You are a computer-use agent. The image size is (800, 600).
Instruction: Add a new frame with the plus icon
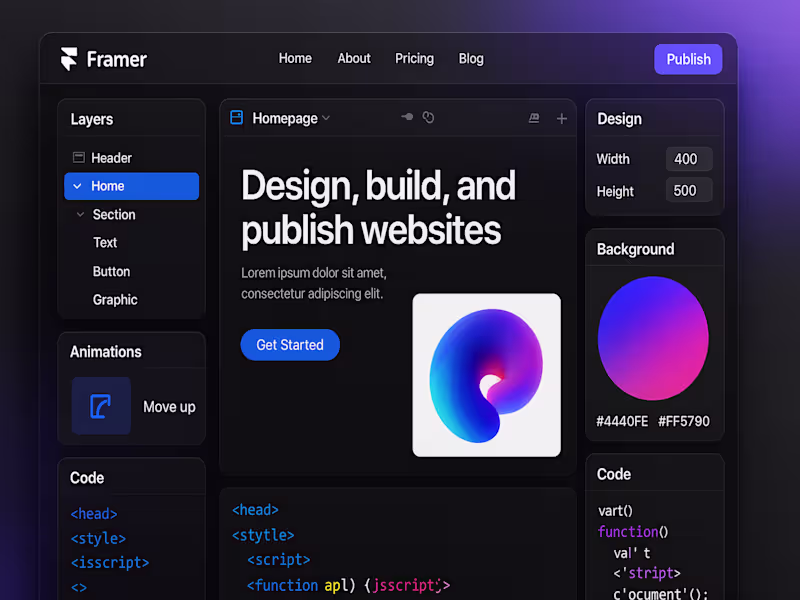562,118
